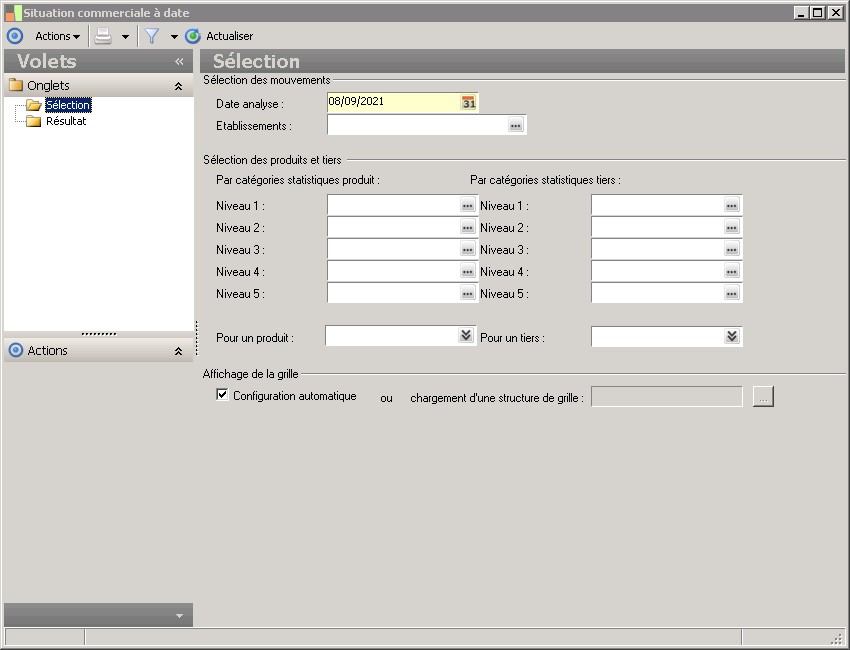This screenshot has width=850, height=650.
Task: Collapse the Onglets section
Action: (178, 86)
